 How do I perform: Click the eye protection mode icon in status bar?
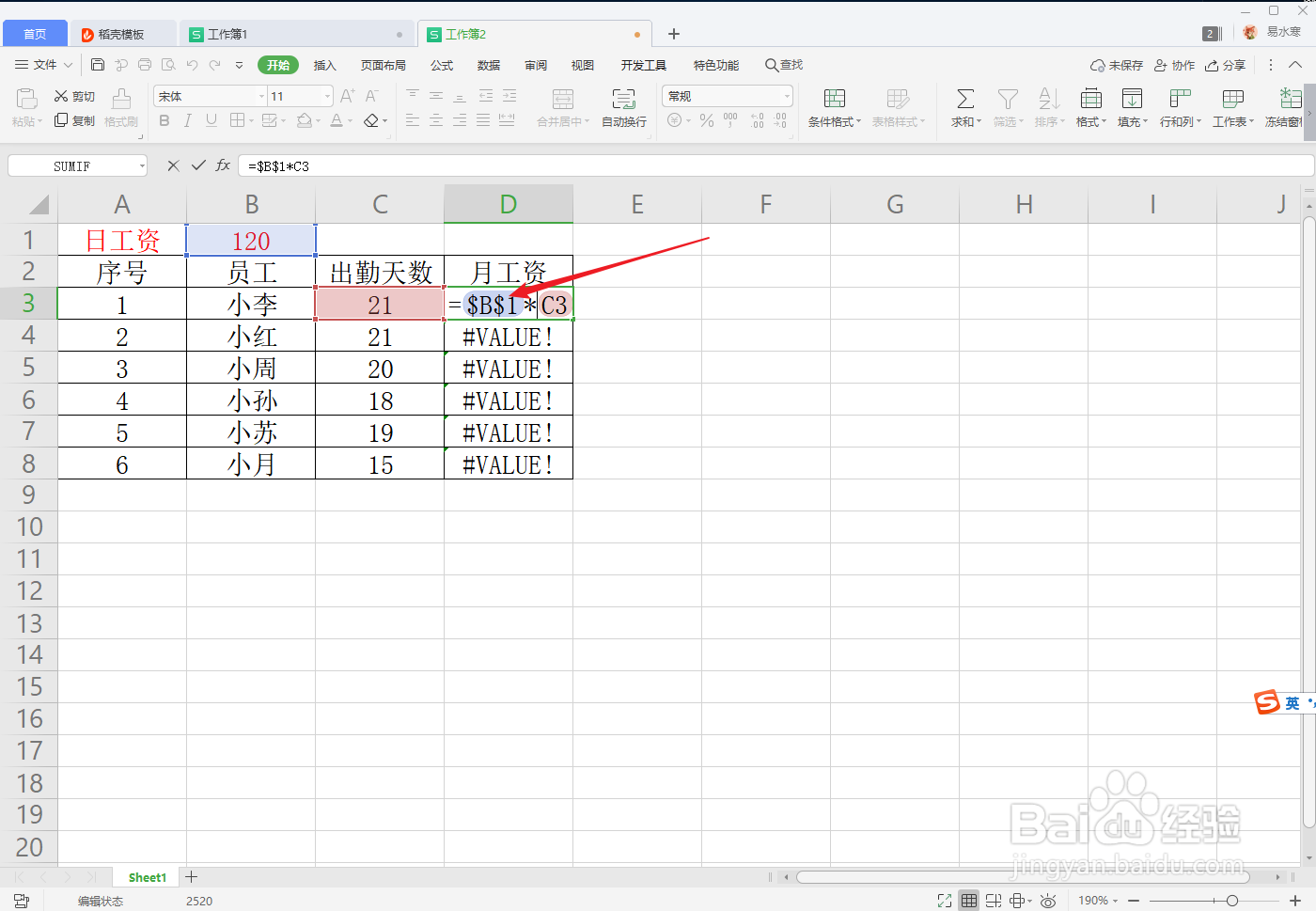(1048, 901)
